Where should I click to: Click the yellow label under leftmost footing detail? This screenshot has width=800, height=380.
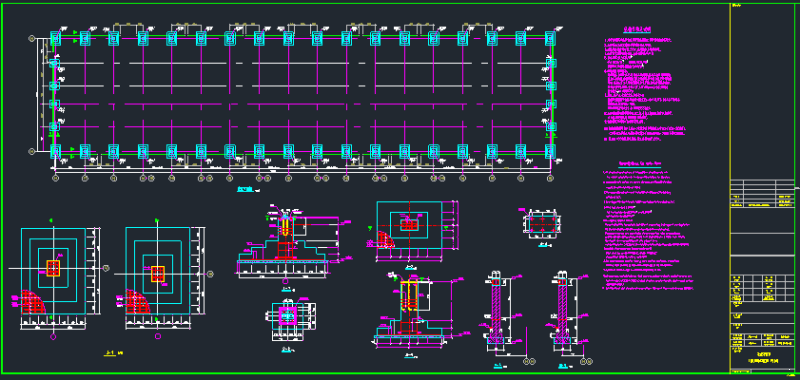click(109, 352)
